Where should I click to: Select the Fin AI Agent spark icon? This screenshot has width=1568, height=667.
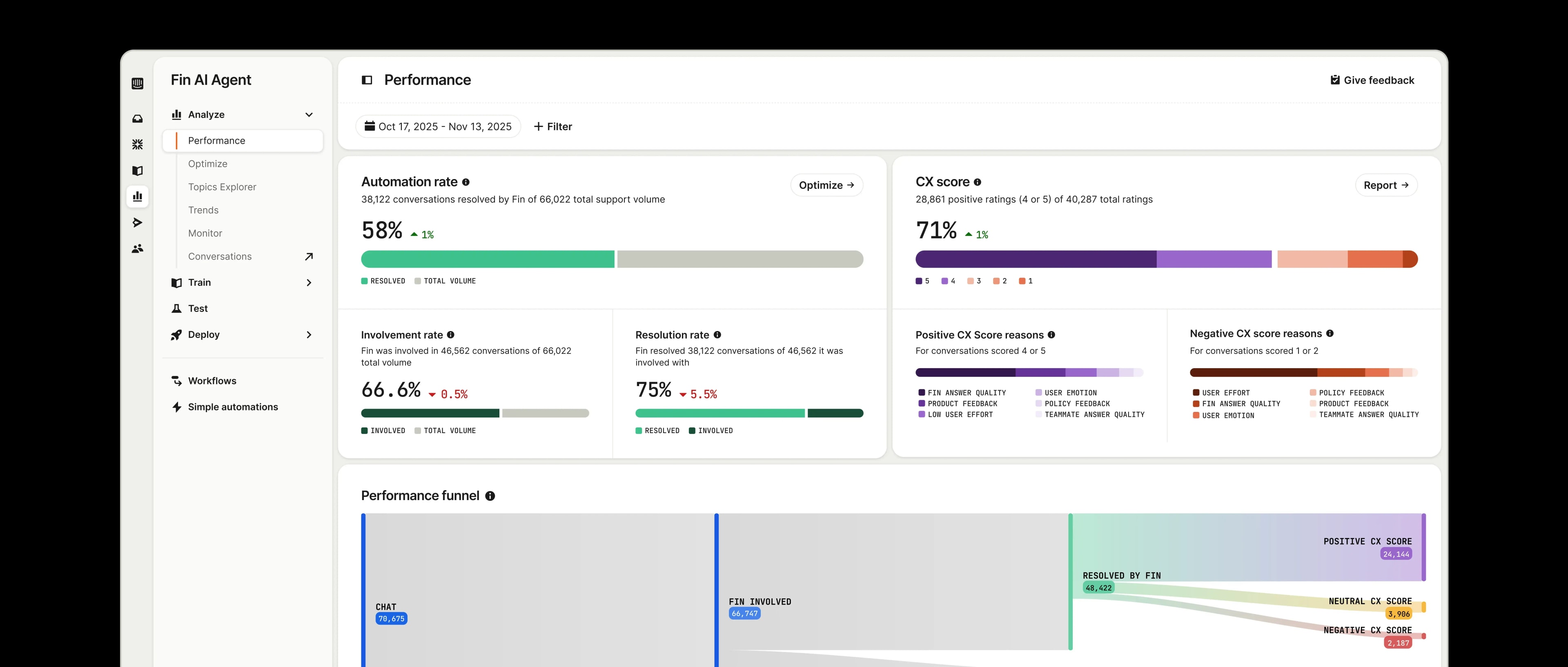click(138, 144)
